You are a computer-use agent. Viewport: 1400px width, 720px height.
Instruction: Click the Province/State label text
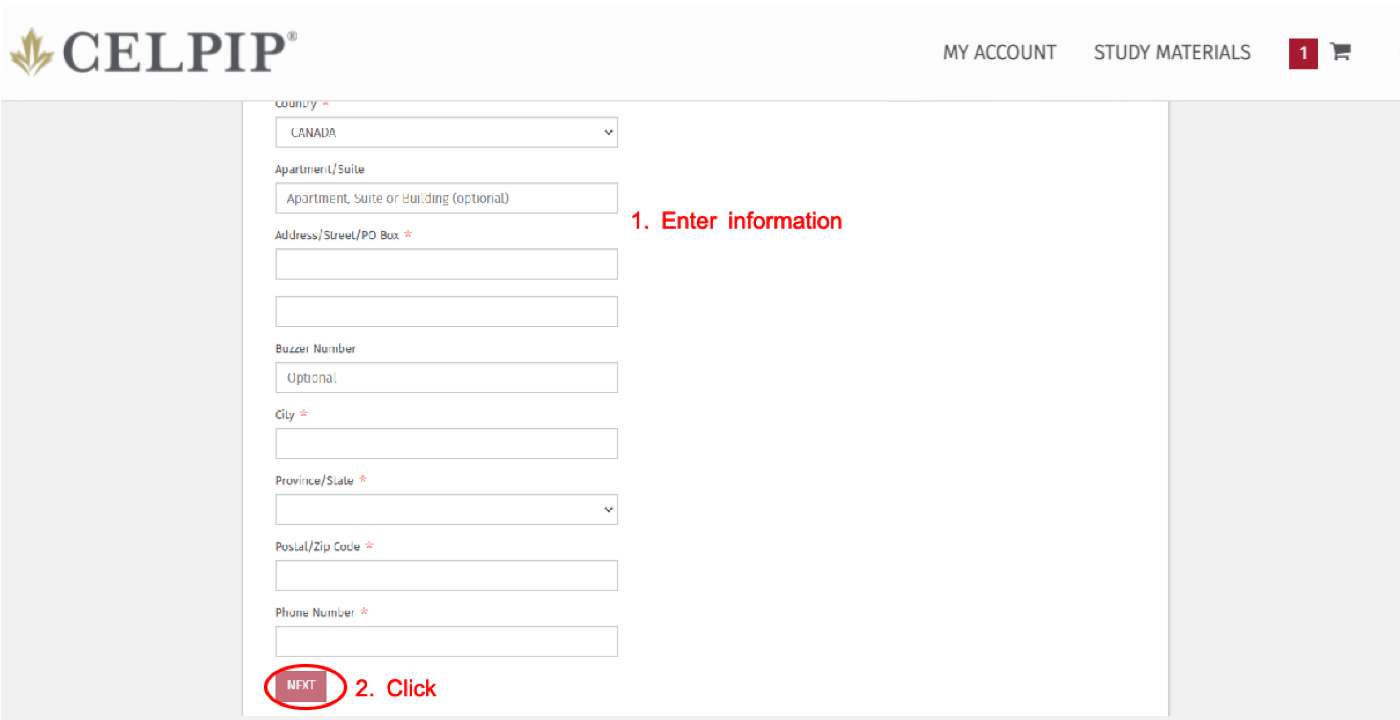314,481
